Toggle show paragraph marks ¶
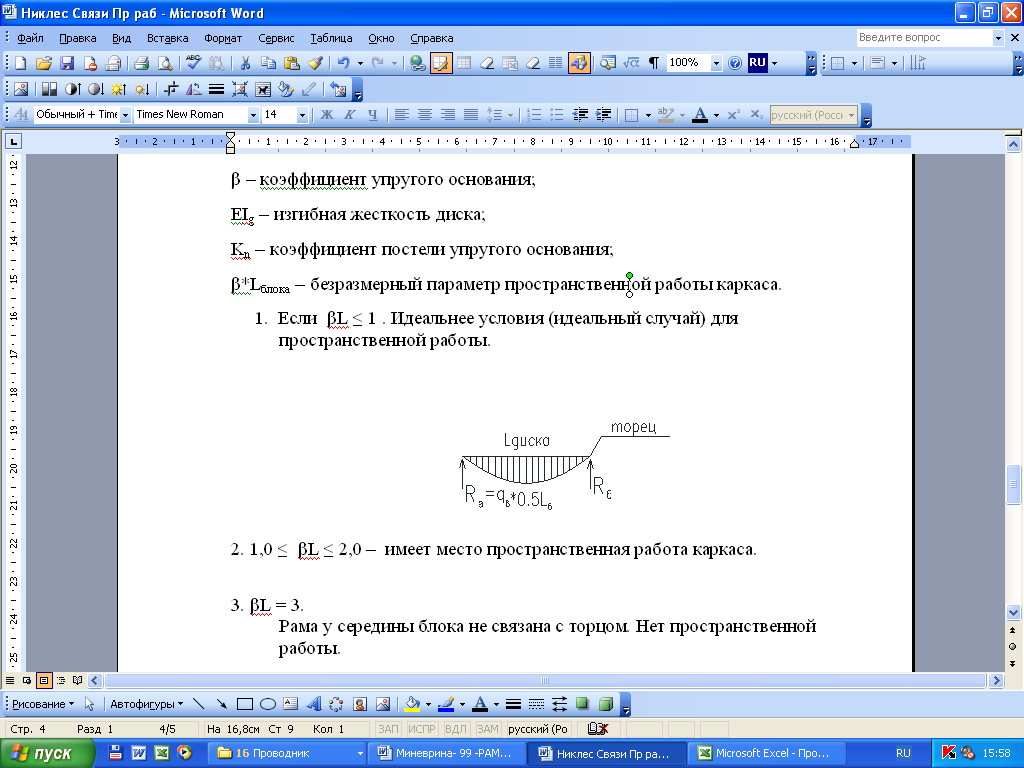This screenshot has height=768, width=1024. tap(654, 63)
